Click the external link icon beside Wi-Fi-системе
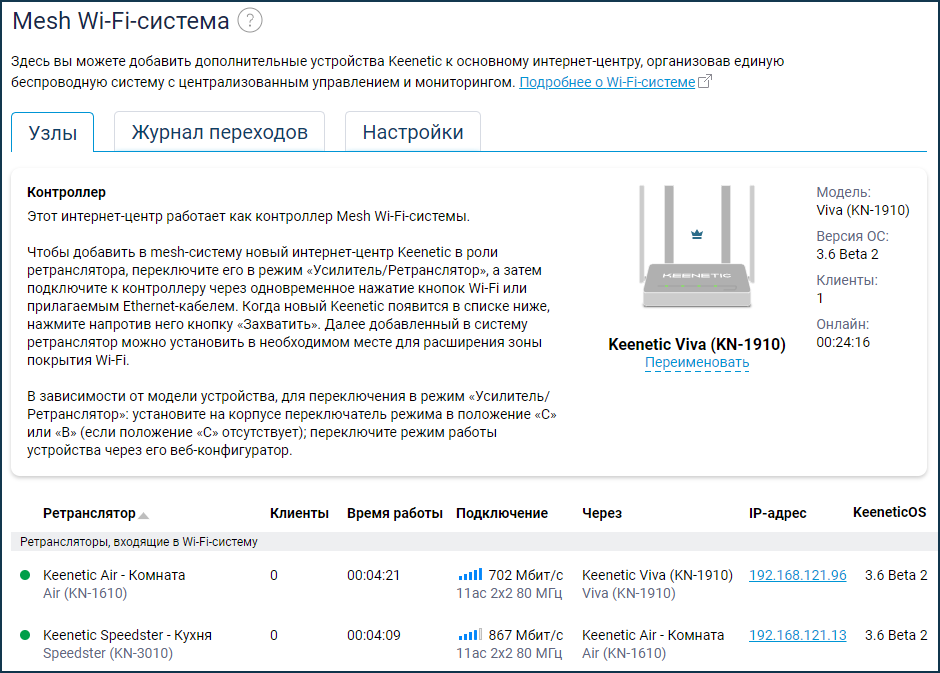Screen dimensions: 940x673 click(x=705, y=81)
